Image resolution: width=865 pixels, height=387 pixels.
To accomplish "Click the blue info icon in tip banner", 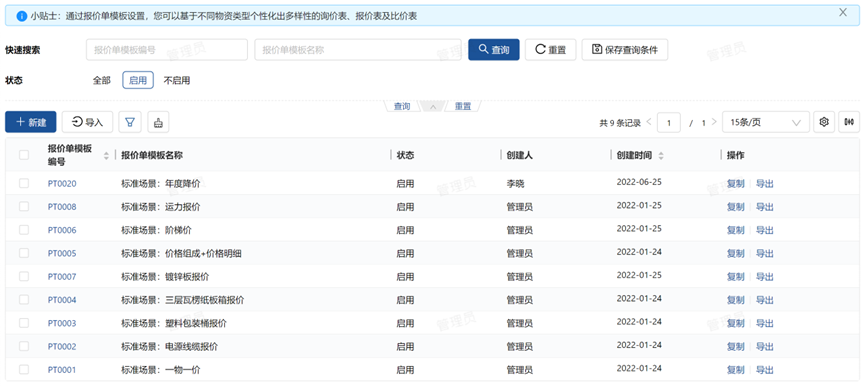I will coord(22,16).
